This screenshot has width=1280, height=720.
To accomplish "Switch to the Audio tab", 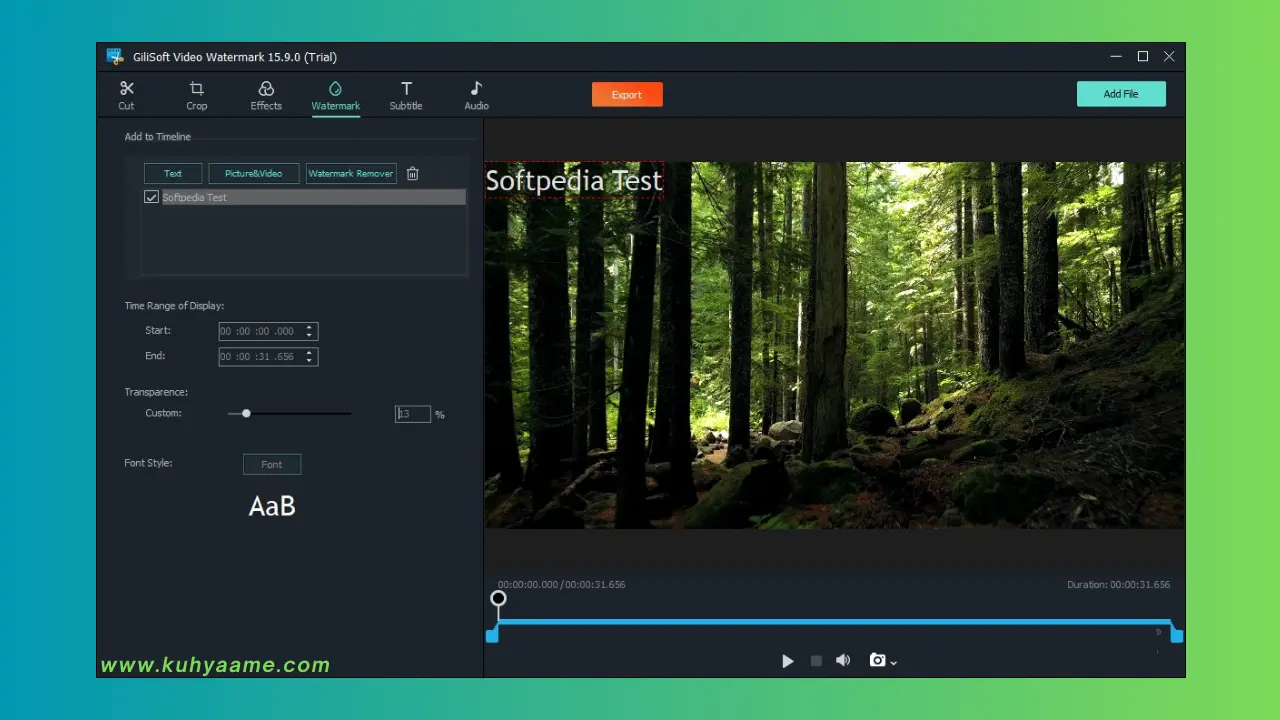I will 476,96.
